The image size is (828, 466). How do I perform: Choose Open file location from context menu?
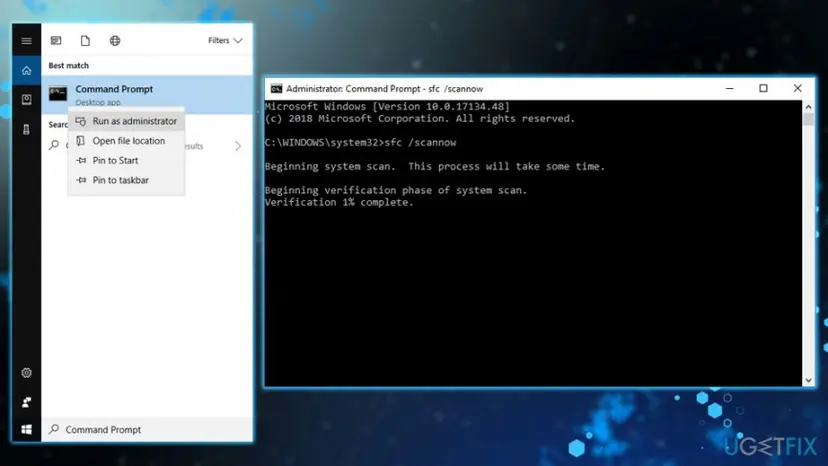click(126, 141)
